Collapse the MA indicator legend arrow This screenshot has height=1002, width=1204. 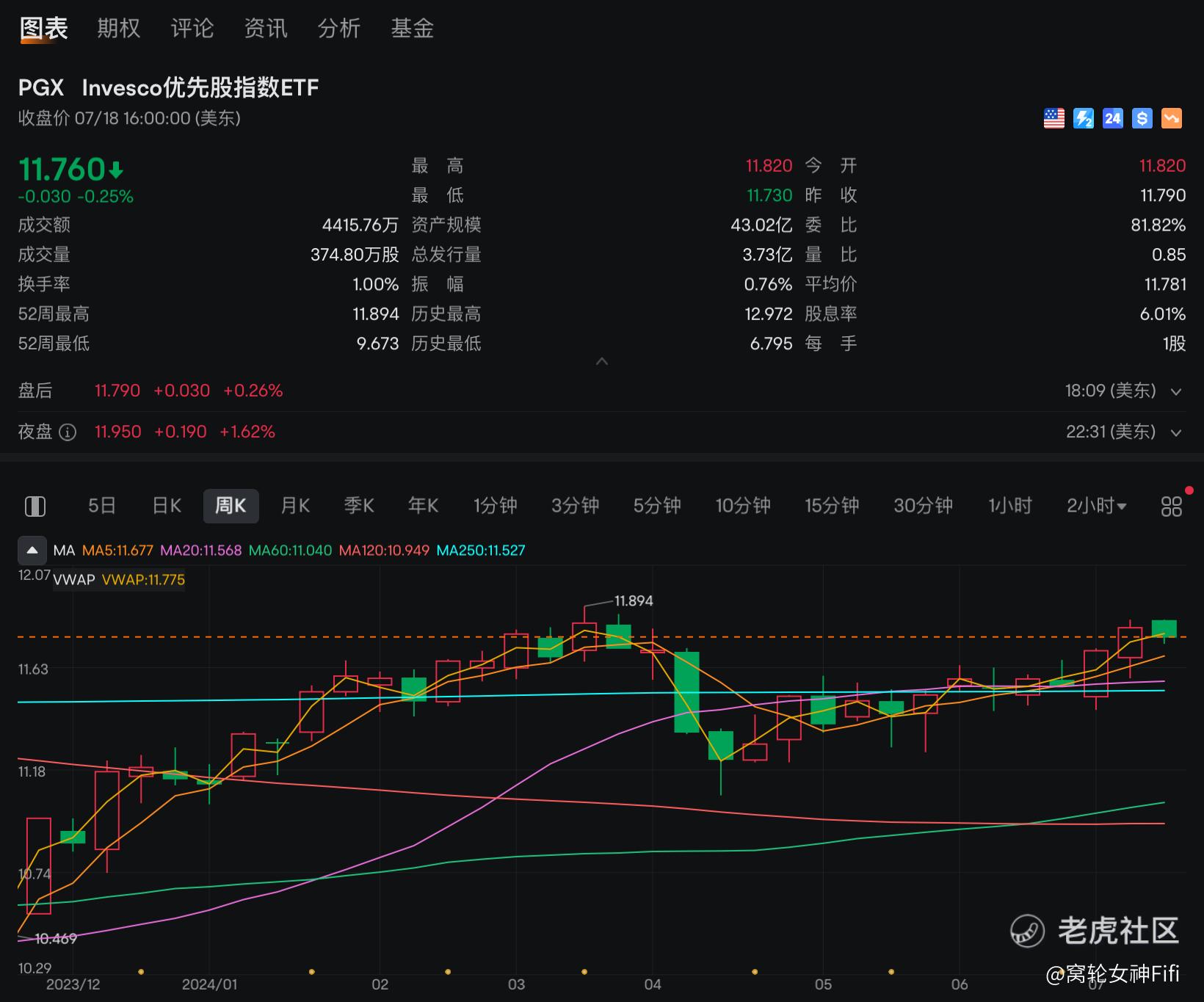[32, 550]
